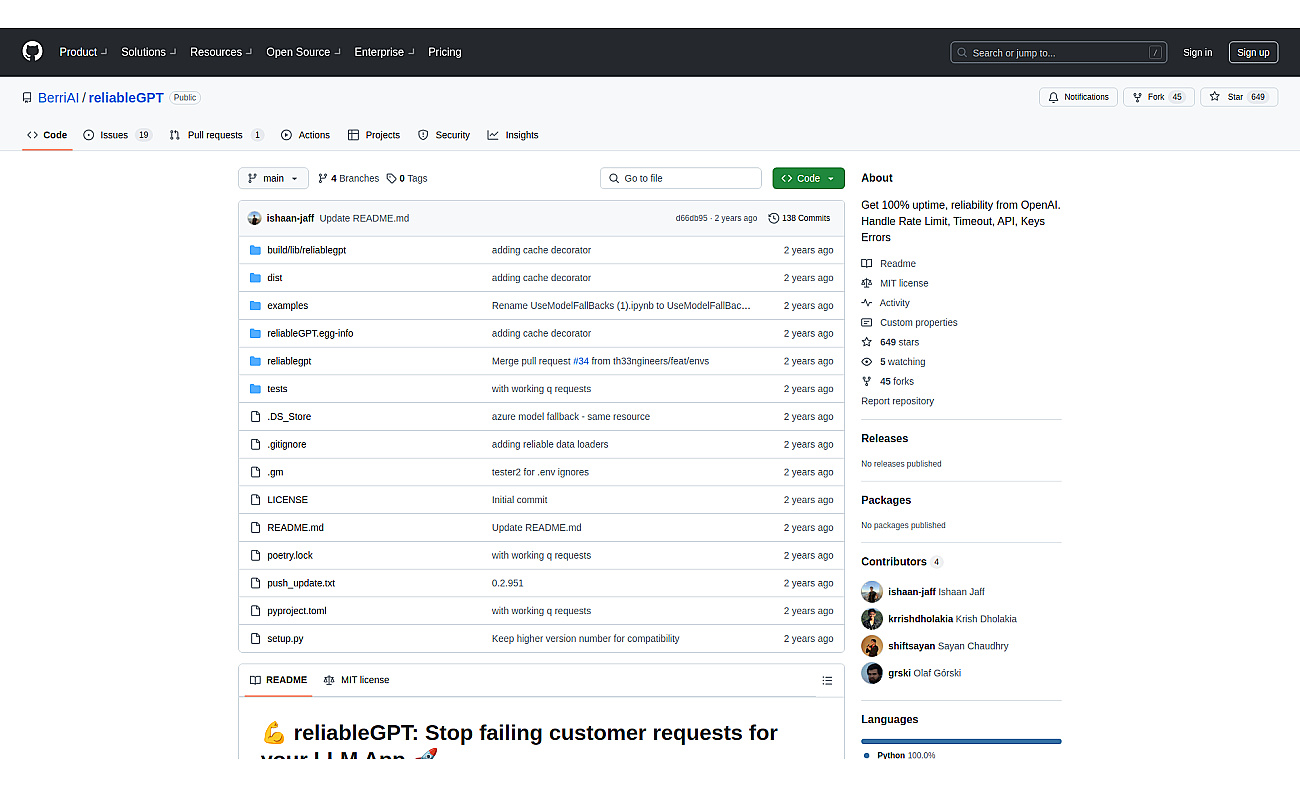Open the BerriAI owner link
Viewport: 1300px width, 788px height.
pos(58,98)
